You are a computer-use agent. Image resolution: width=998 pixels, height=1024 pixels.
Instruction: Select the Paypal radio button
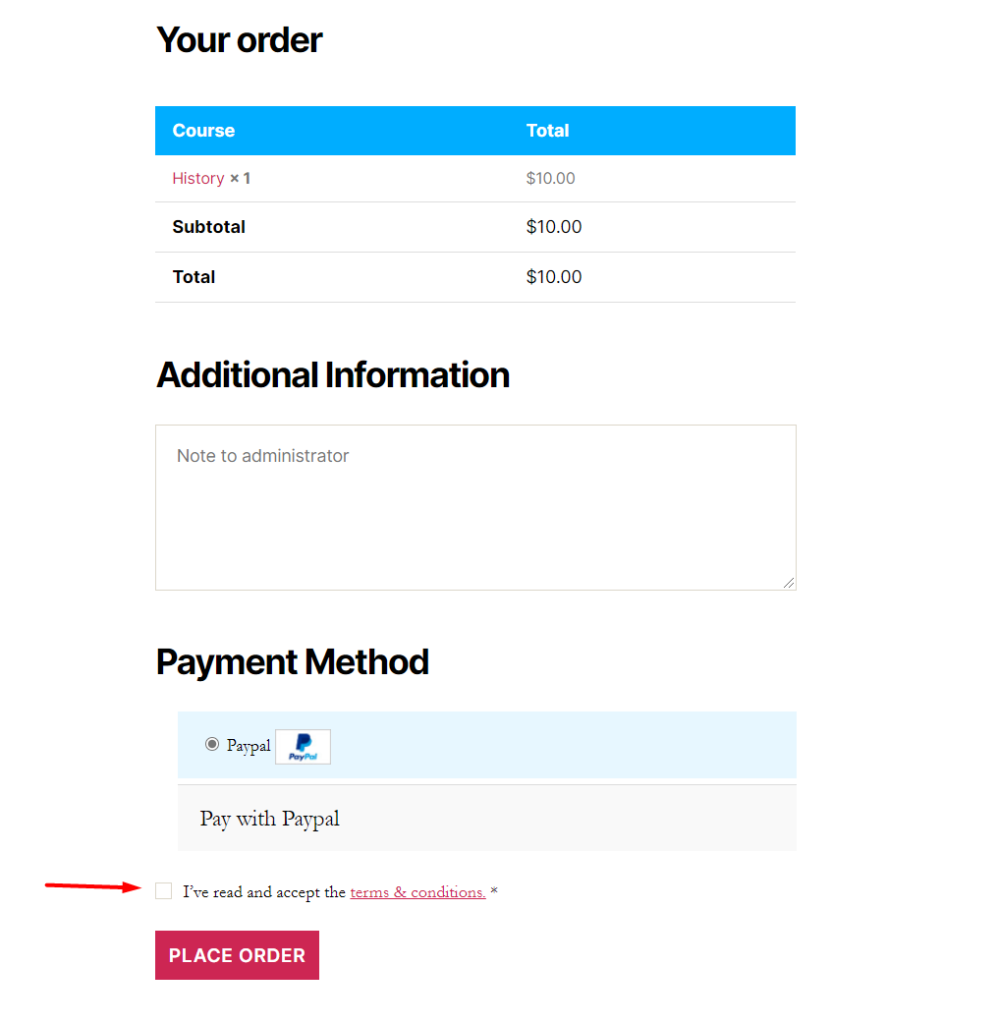pyautogui.click(x=212, y=744)
